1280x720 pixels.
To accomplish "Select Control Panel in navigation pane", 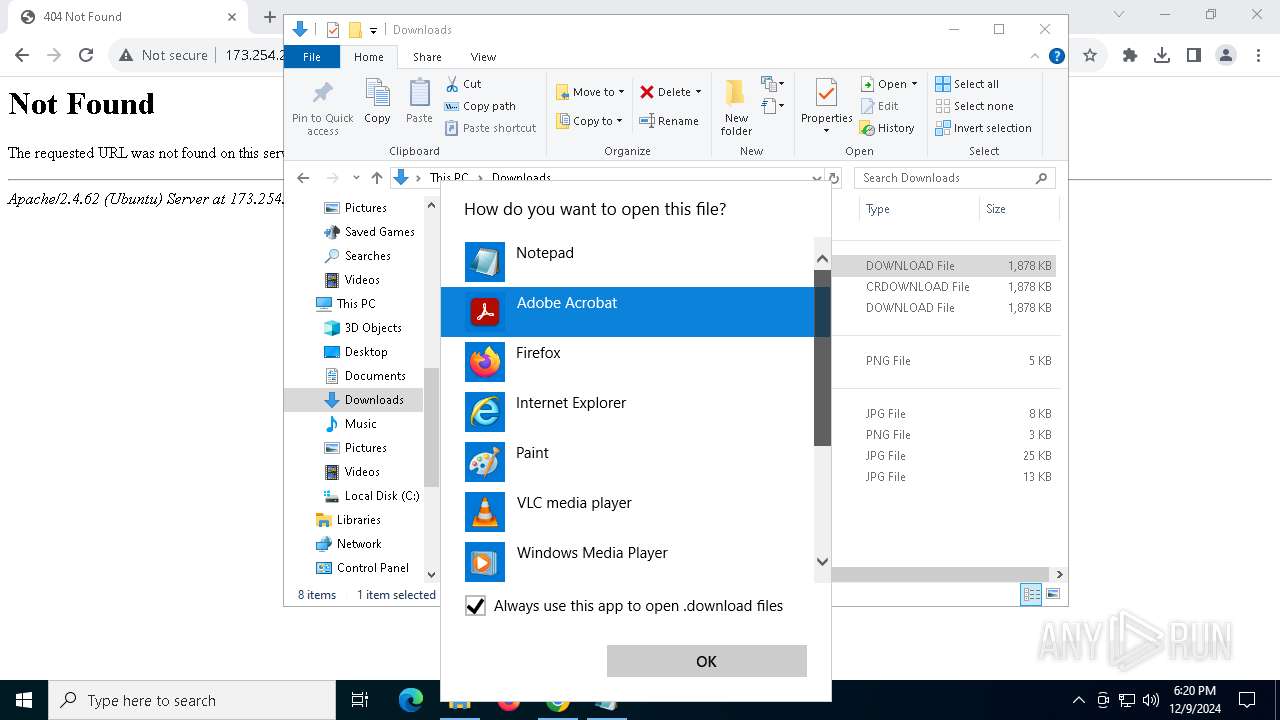I will [x=362, y=568].
